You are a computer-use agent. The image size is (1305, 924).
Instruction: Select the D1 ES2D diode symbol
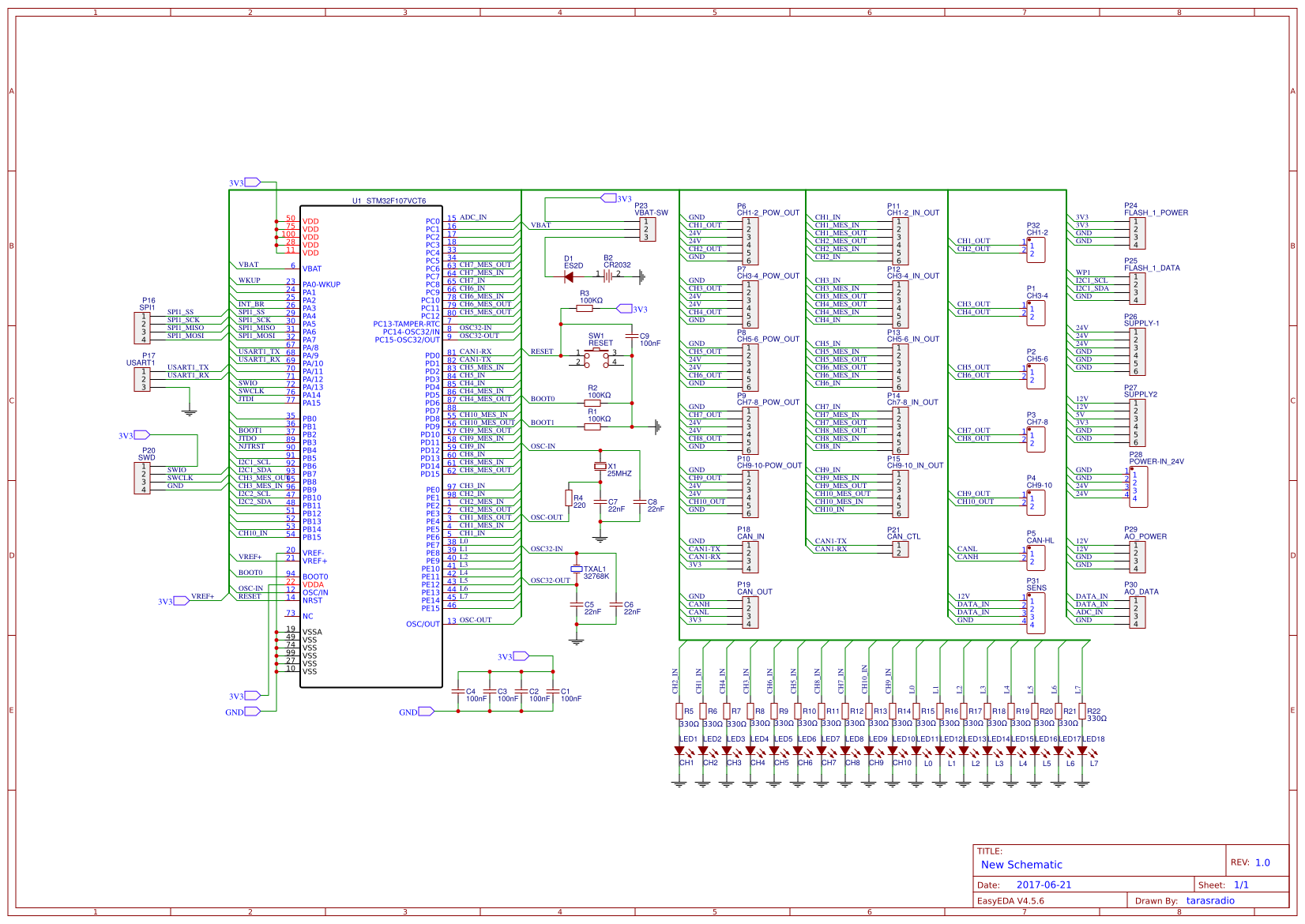pos(569,276)
